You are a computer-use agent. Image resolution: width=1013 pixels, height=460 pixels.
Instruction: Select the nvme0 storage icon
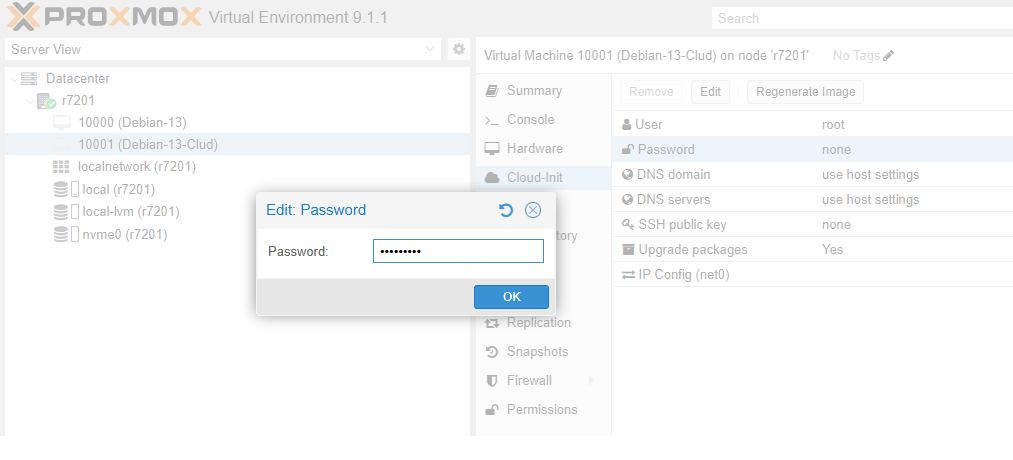click(62, 234)
